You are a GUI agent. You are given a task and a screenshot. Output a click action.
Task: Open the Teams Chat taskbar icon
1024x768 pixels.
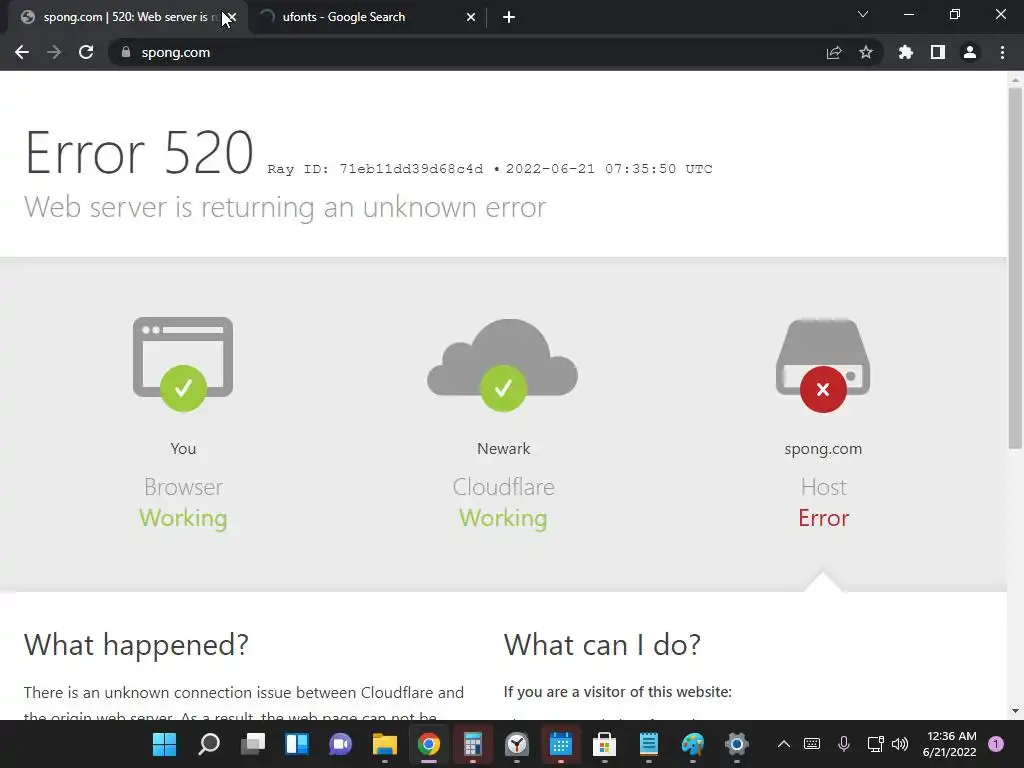[x=340, y=744]
